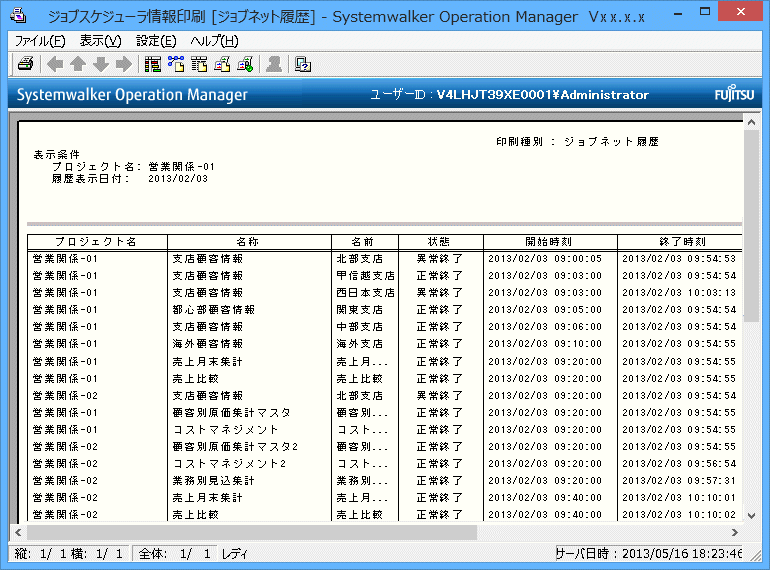Click the 状態 column header
Screen dimensions: 770x570
click(x=440, y=242)
